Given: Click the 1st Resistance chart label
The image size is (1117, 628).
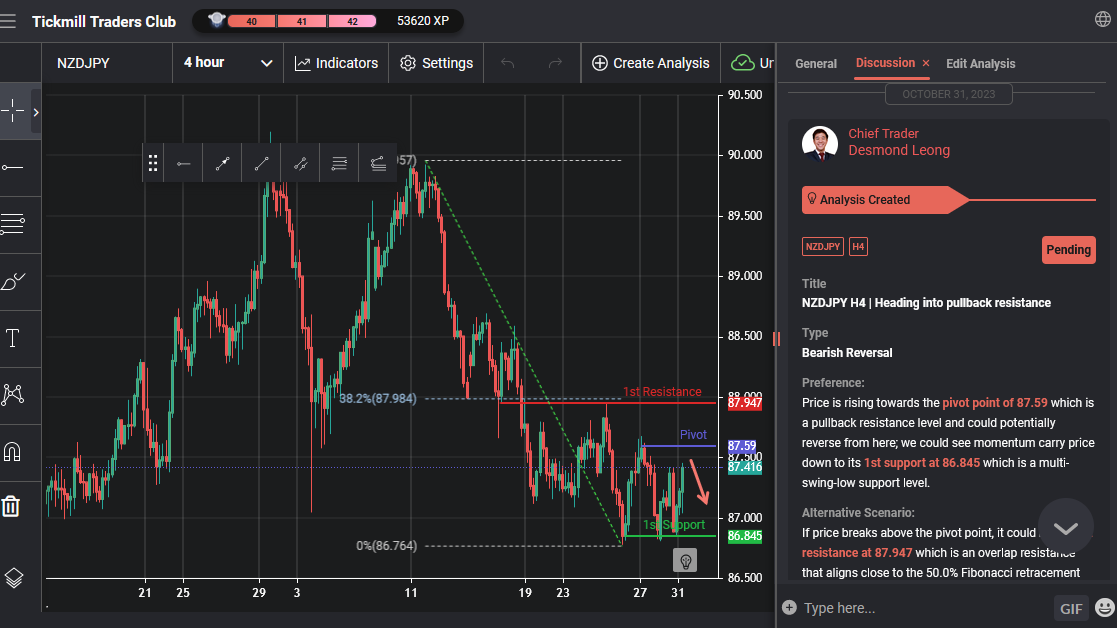Looking at the screenshot, I should tap(662, 392).
